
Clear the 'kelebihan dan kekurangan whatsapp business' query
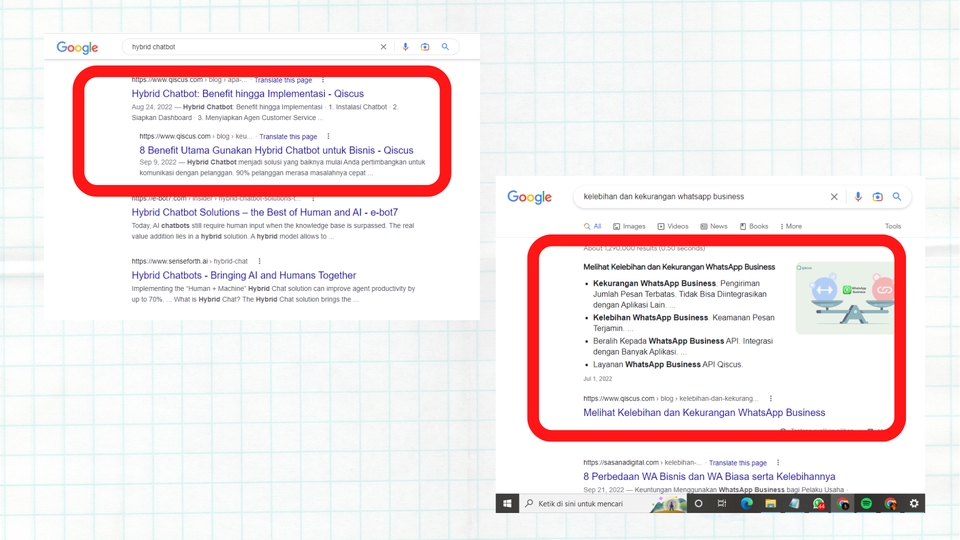tap(834, 197)
